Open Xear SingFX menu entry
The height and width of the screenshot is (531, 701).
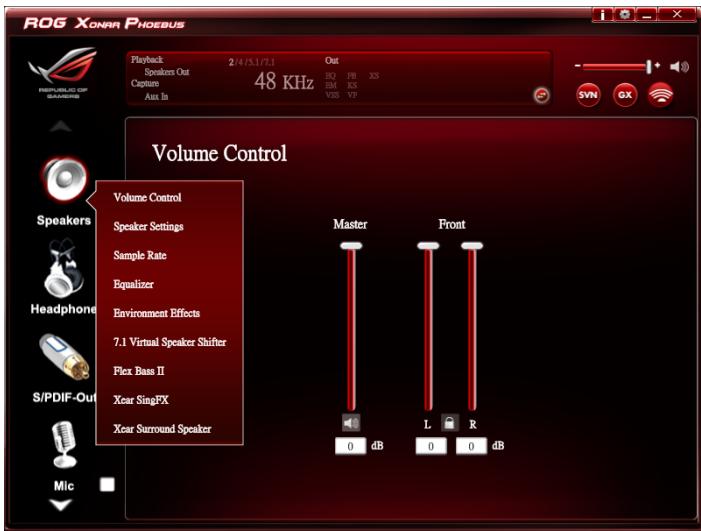pos(141,400)
